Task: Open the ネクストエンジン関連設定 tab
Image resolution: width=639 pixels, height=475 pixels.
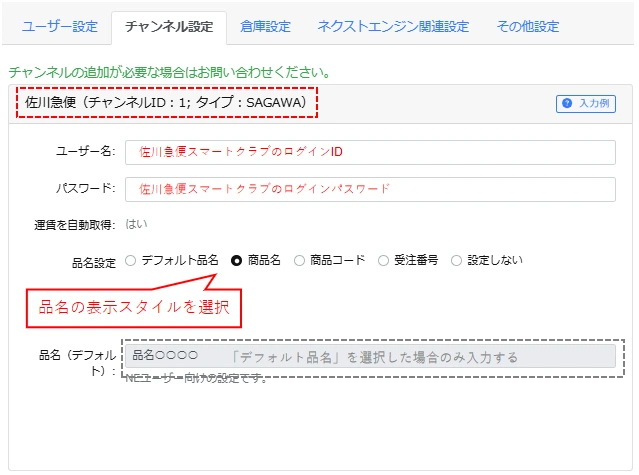Action: [393, 27]
